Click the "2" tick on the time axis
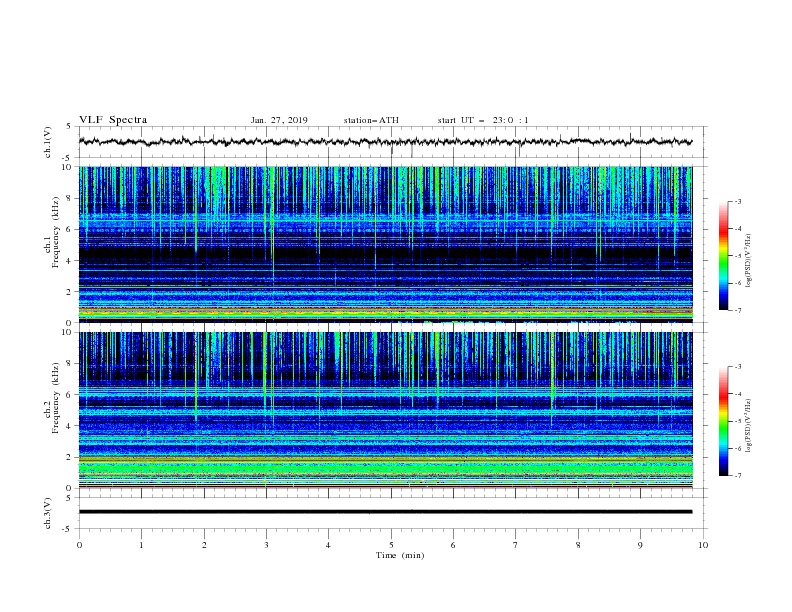792x612 pixels. pyautogui.click(x=204, y=545)
